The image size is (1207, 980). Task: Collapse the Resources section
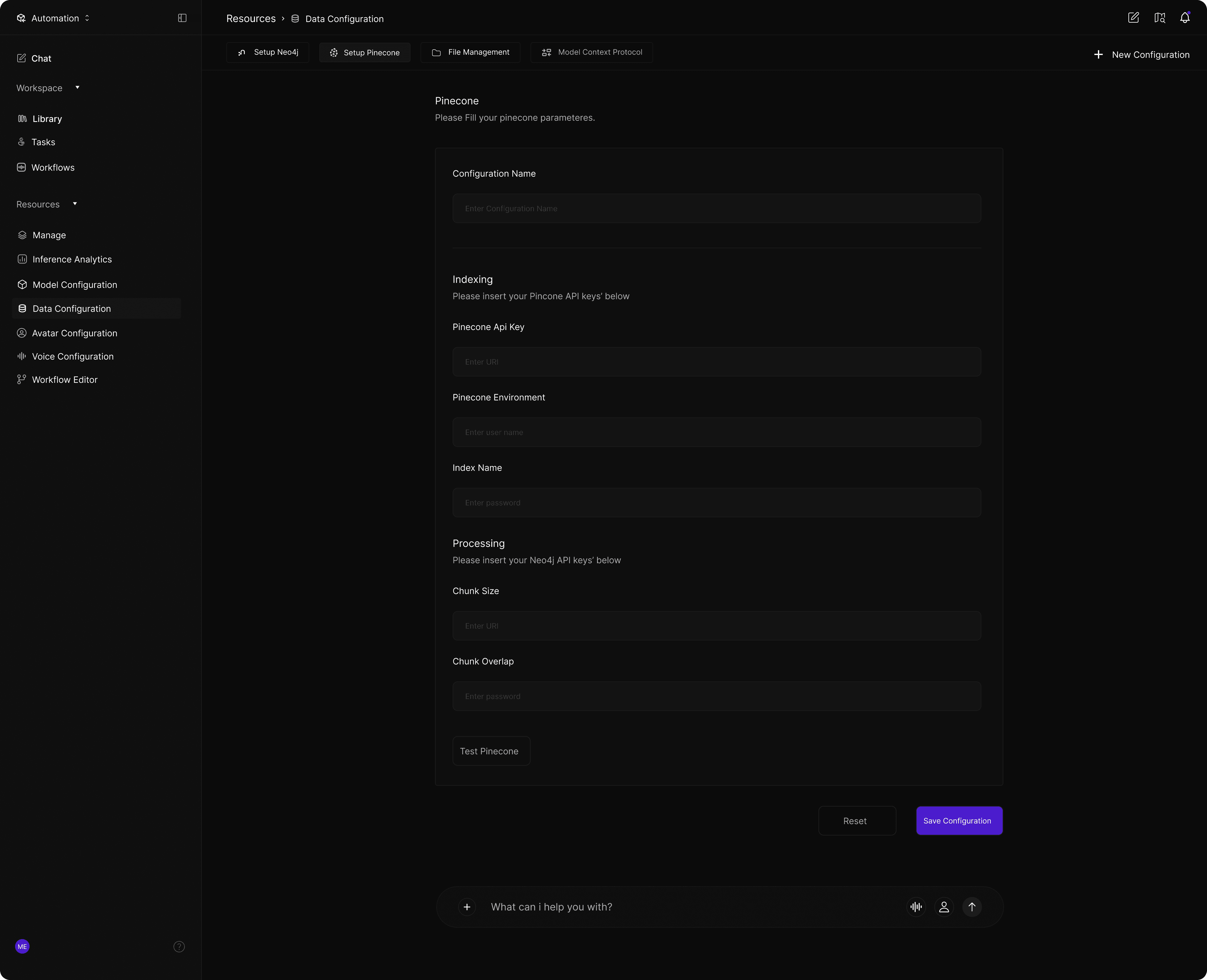(x=74, y=204)
